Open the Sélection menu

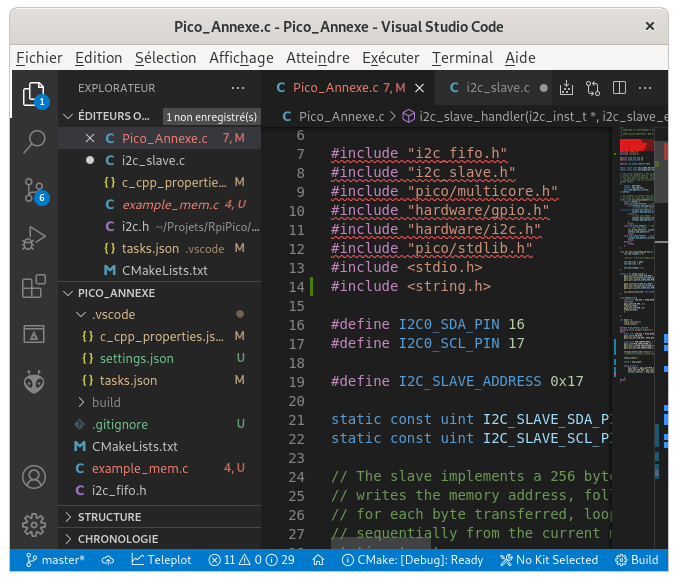166,58
